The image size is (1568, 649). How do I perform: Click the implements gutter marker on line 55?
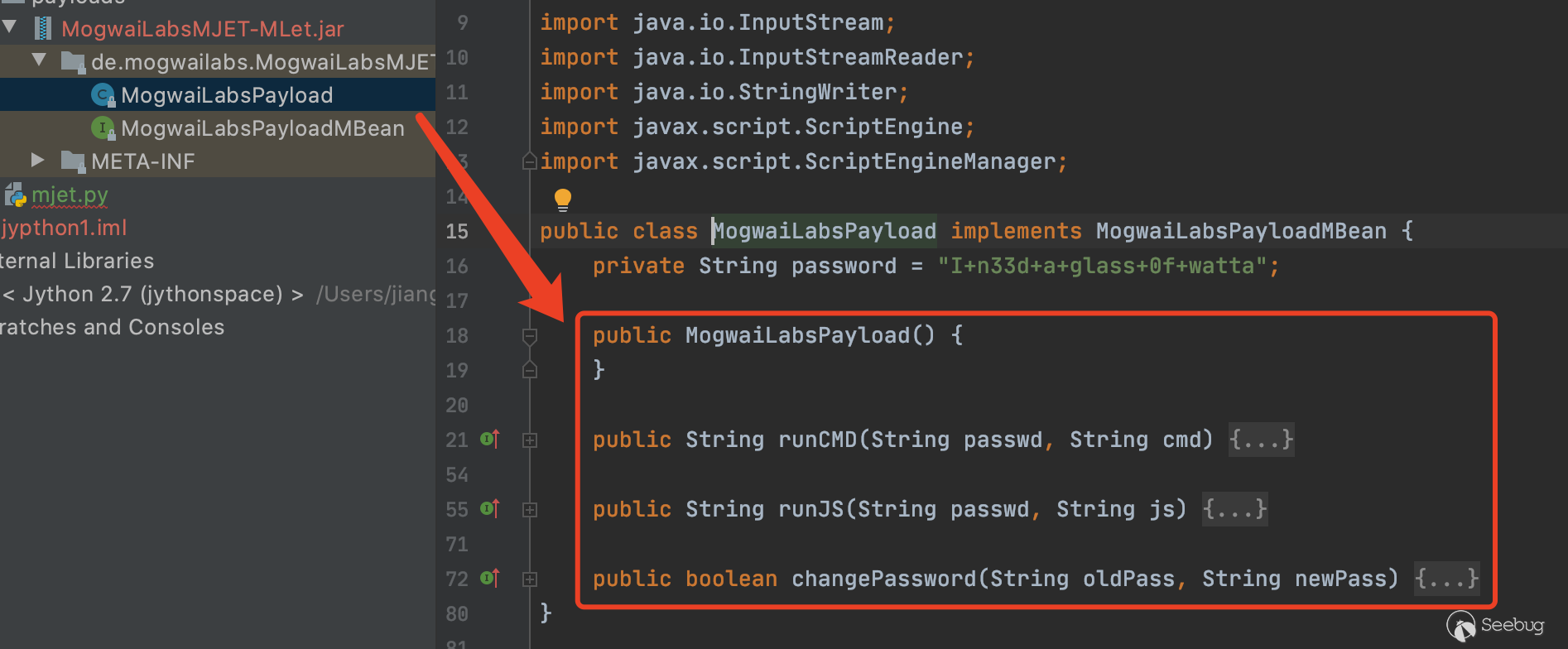click(490, 508)
